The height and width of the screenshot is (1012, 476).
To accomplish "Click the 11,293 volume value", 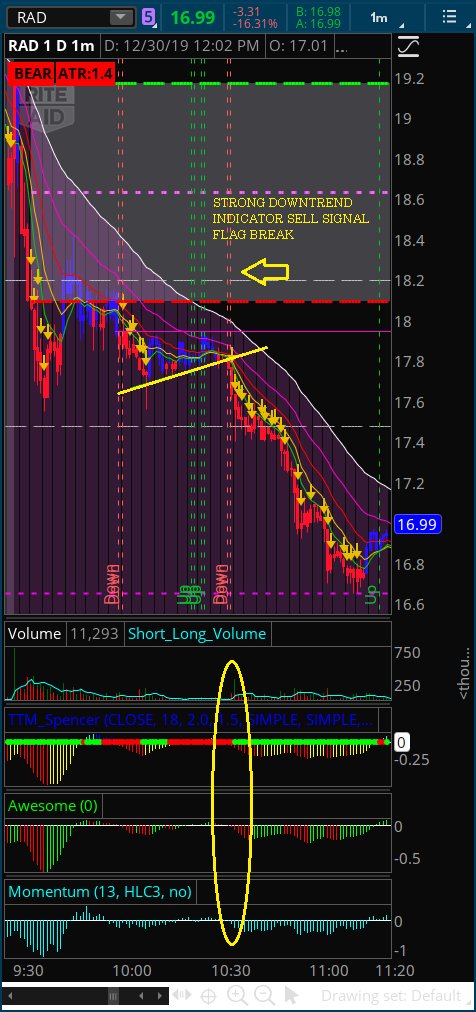I will [x=97, y=634].
